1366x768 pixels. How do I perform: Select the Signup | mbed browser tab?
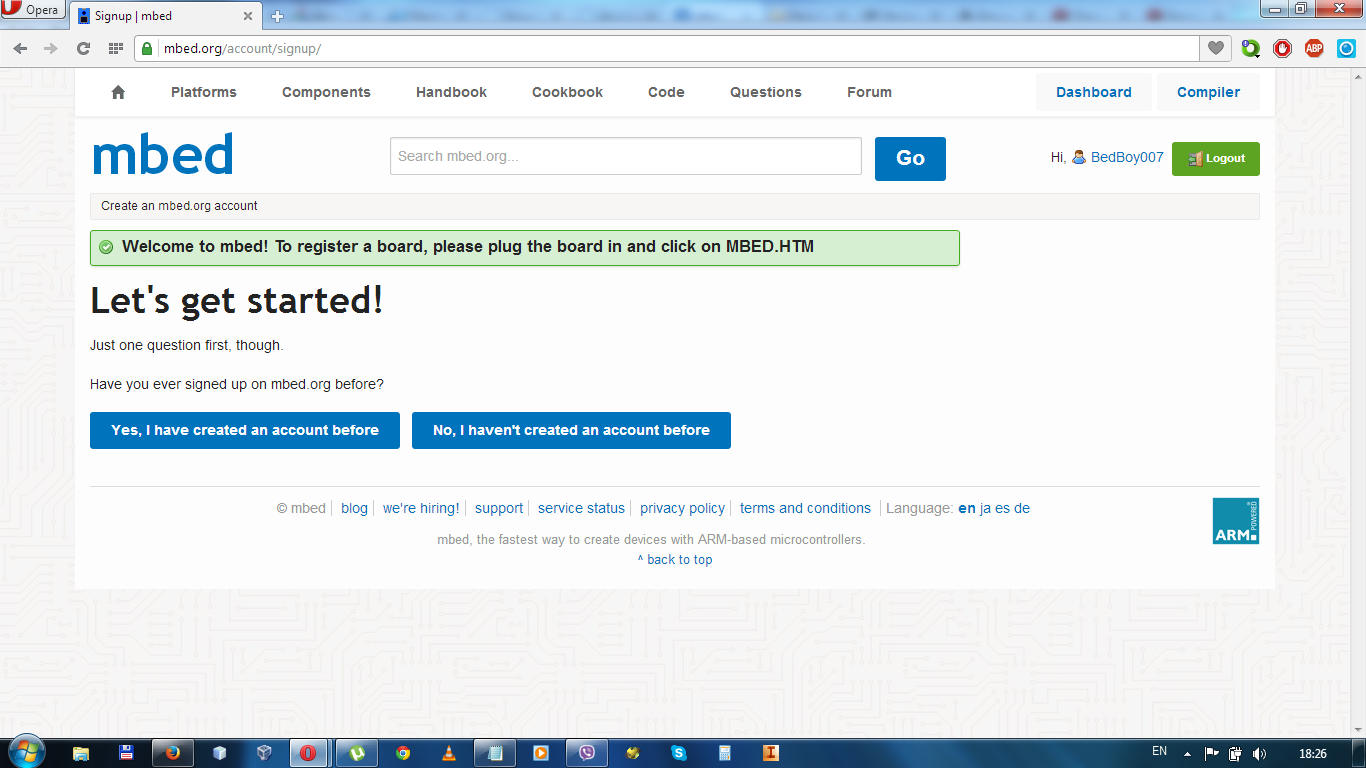165,16
